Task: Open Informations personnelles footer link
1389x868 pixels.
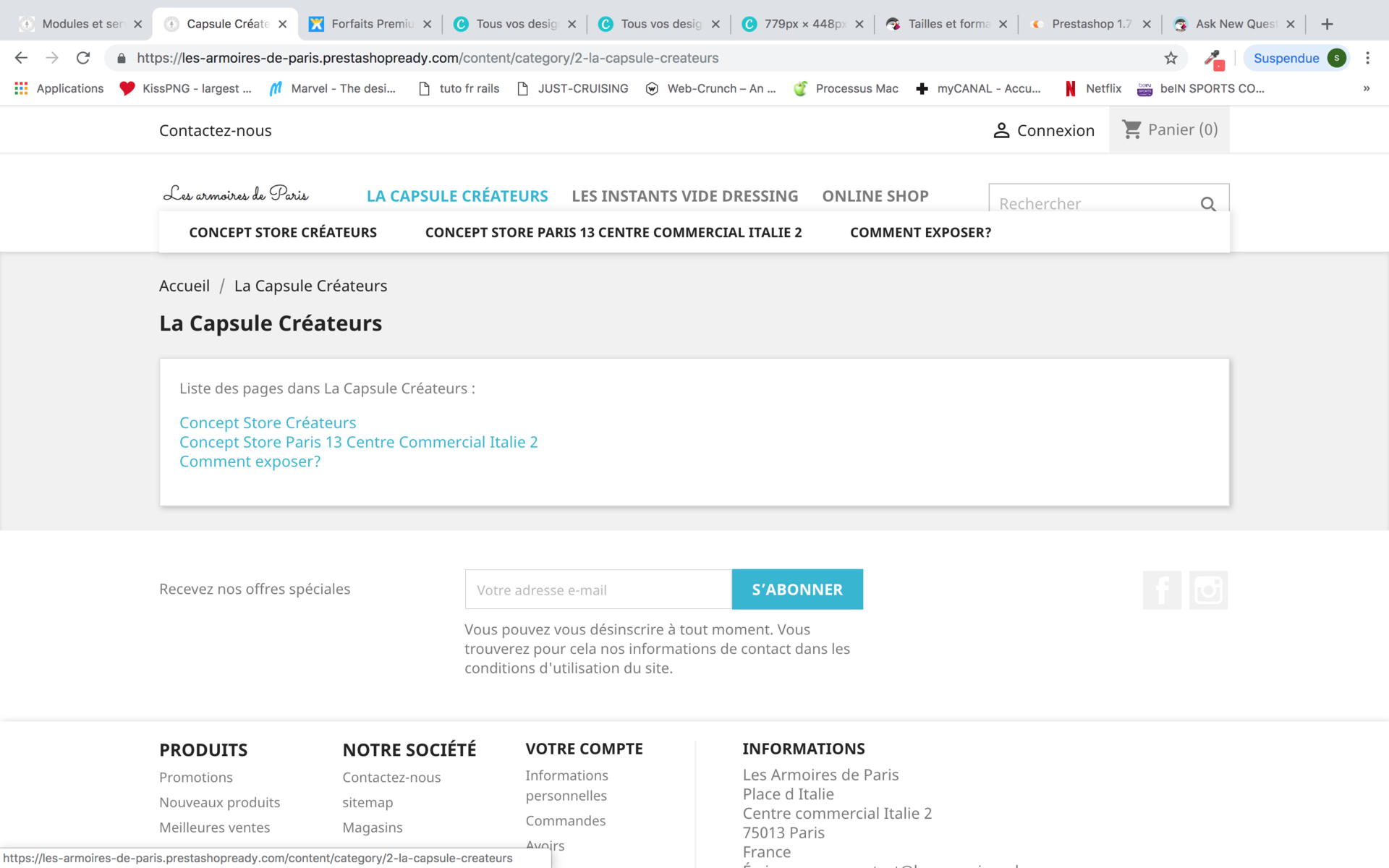Action: 566,786
